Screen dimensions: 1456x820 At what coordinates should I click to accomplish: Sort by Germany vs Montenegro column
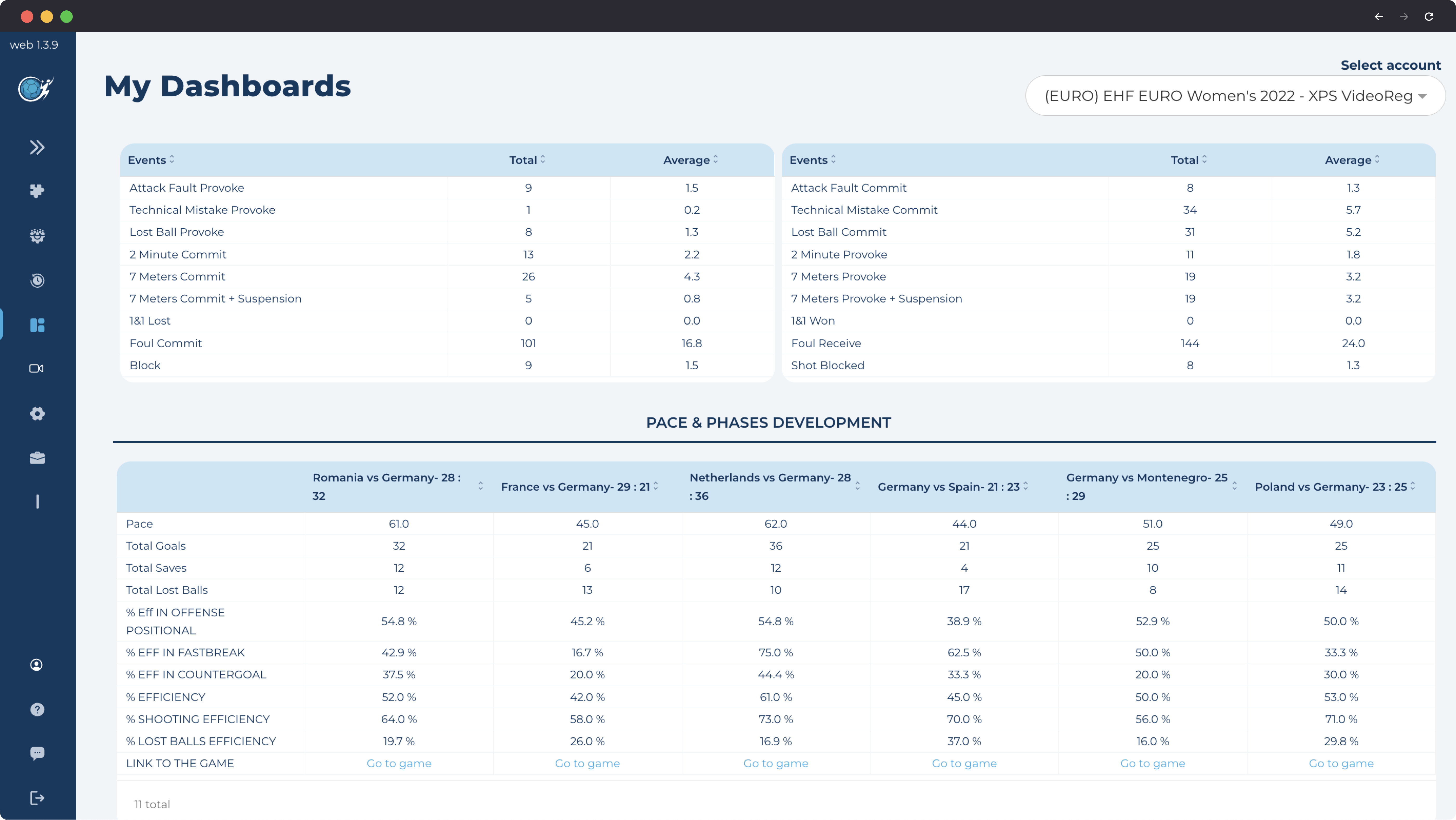pos(1234,486)
